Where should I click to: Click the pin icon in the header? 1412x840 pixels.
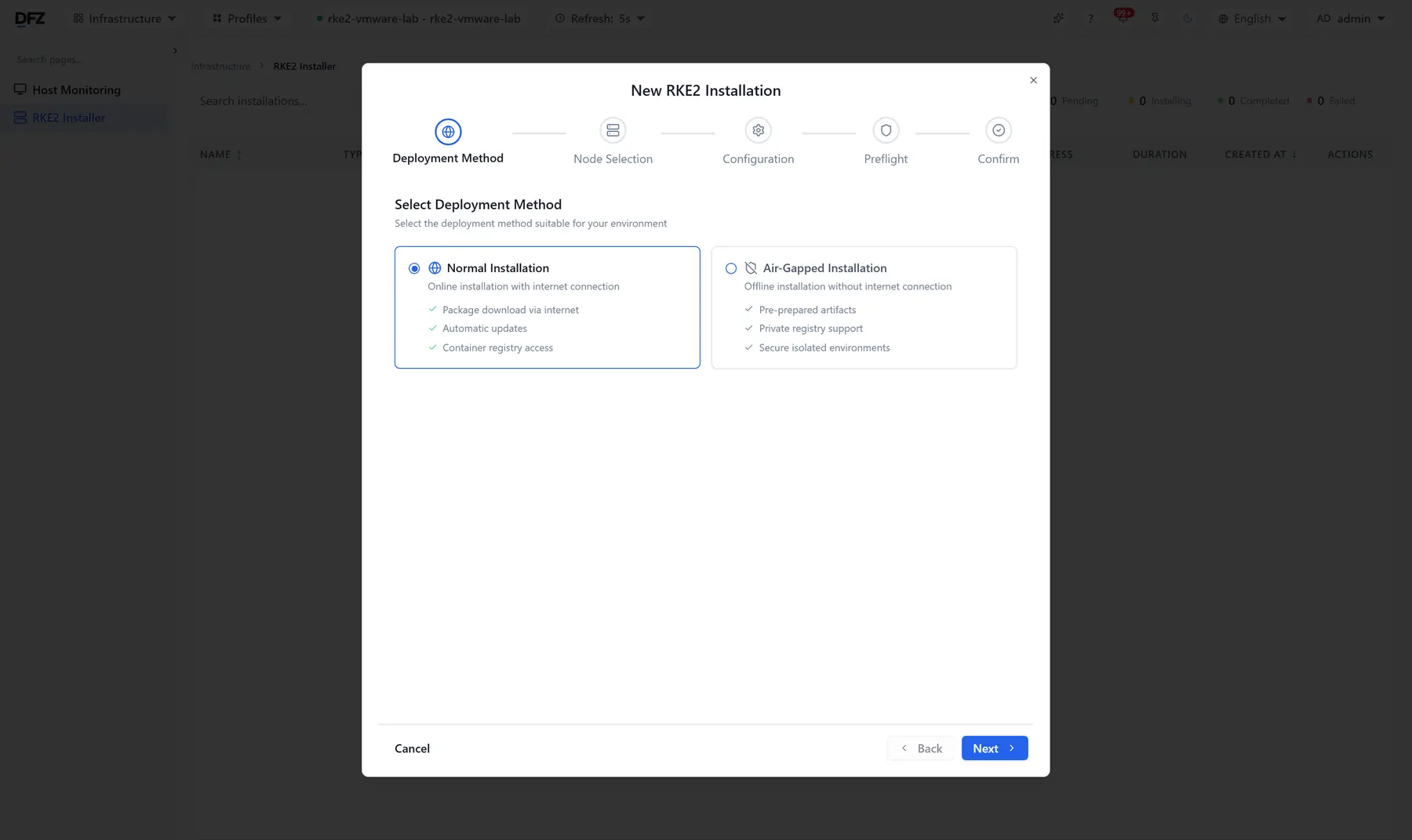(1155, 18)
